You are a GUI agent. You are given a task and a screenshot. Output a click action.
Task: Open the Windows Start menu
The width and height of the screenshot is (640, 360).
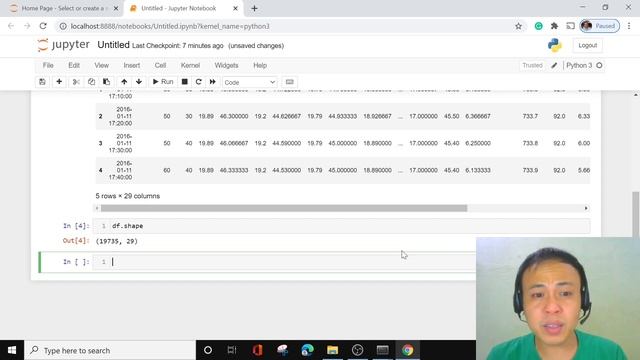pyautogui.click(x=12, y=350)
